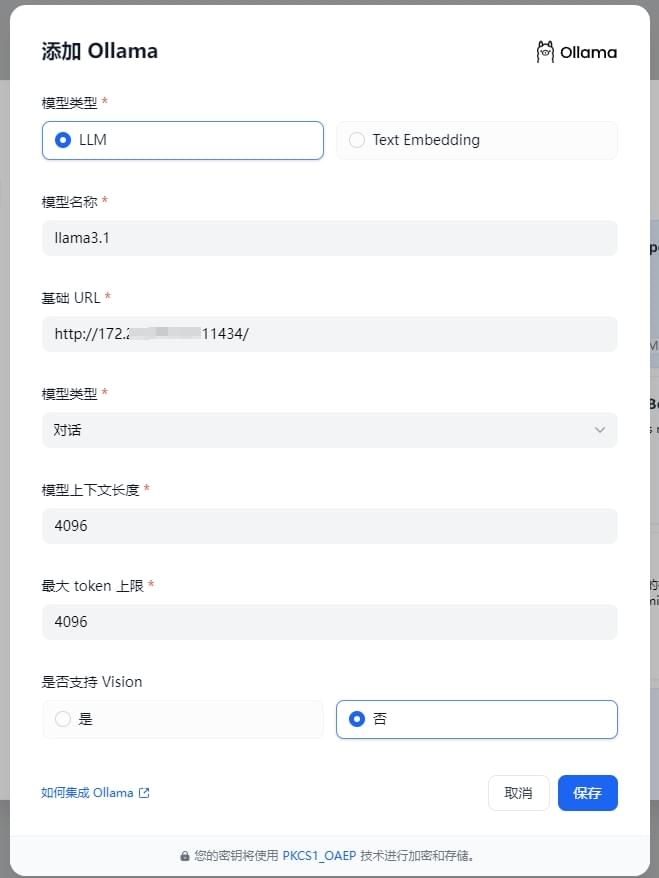The image size is (659, 878).
Task: Click the 基础 URL field label
Action: pos(72,298)
